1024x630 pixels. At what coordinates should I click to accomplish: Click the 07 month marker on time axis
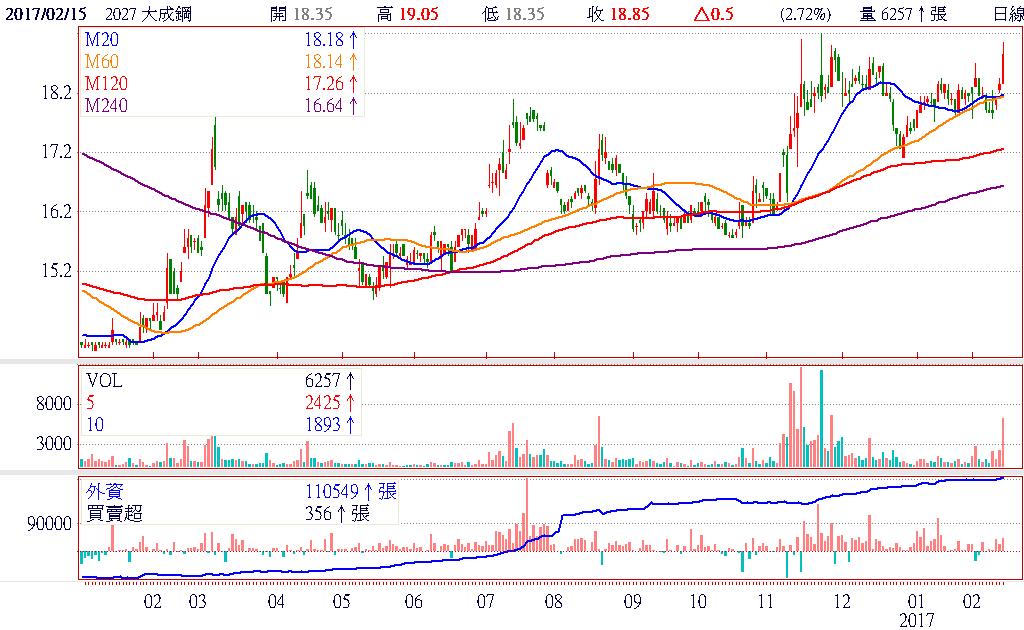point(487,602)
